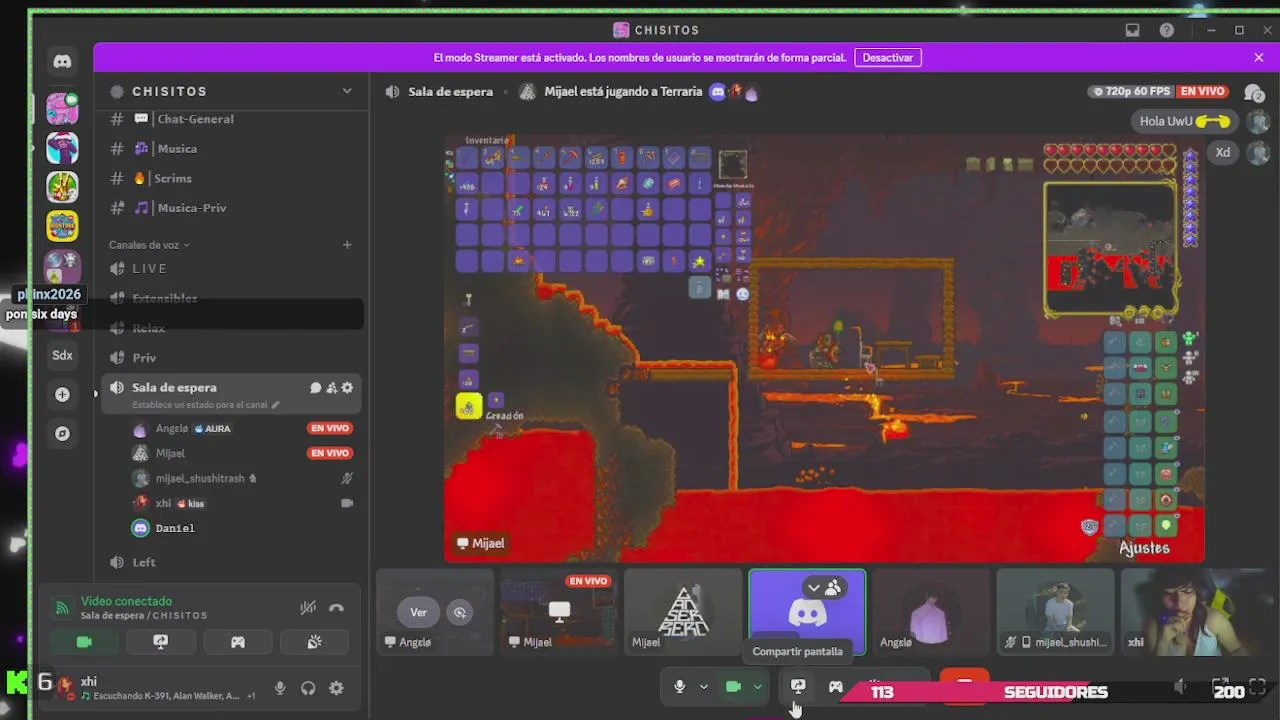Click the Add a Server plus icon
The image size is (1280, 720).
(x=62, y=394)
